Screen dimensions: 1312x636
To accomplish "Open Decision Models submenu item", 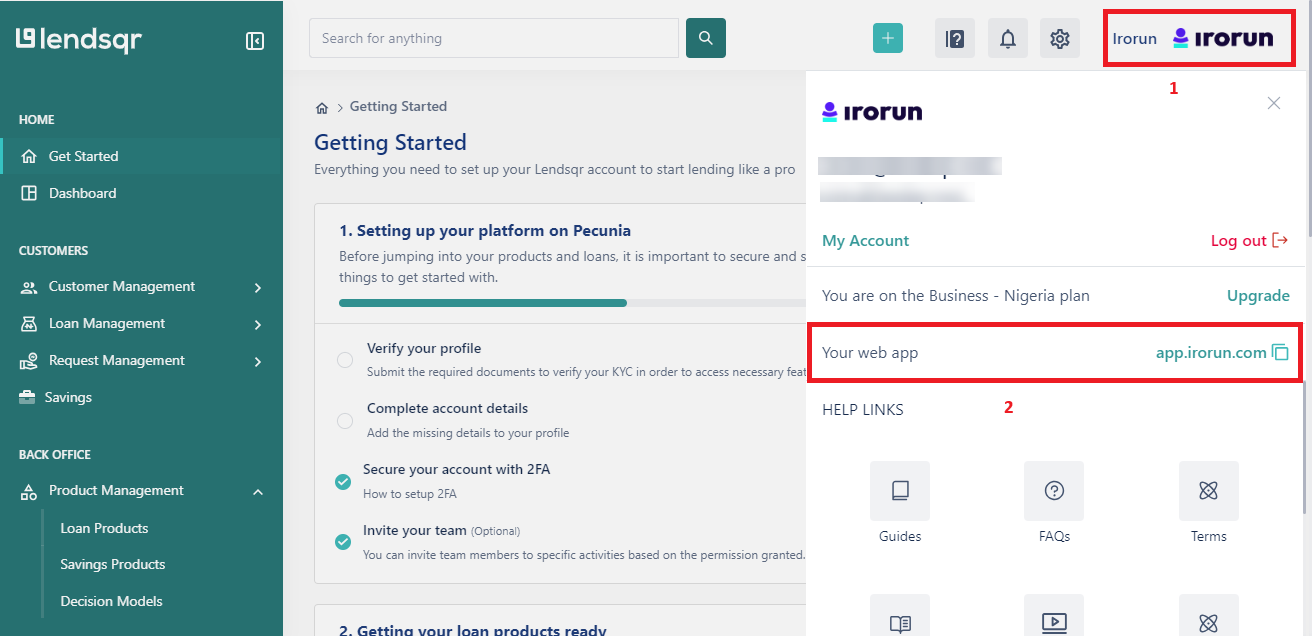I will point(111,601).
